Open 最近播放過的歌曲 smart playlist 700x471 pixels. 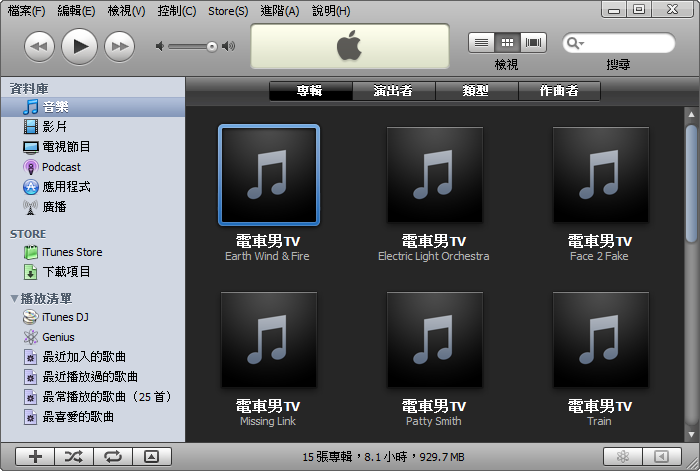(x=93, y=377)
